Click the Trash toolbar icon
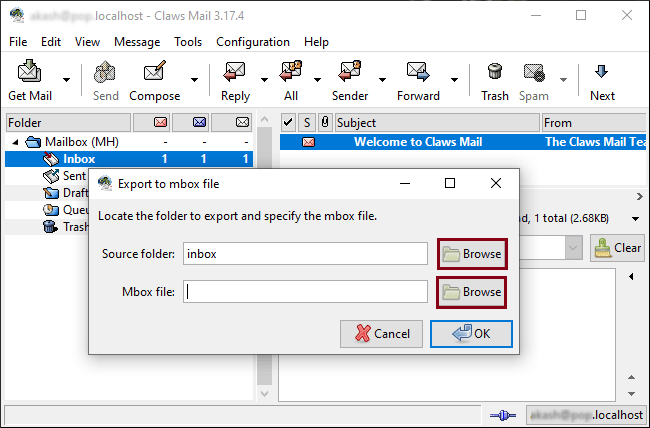This screenshot has width=650, height=428. [495, 81]
